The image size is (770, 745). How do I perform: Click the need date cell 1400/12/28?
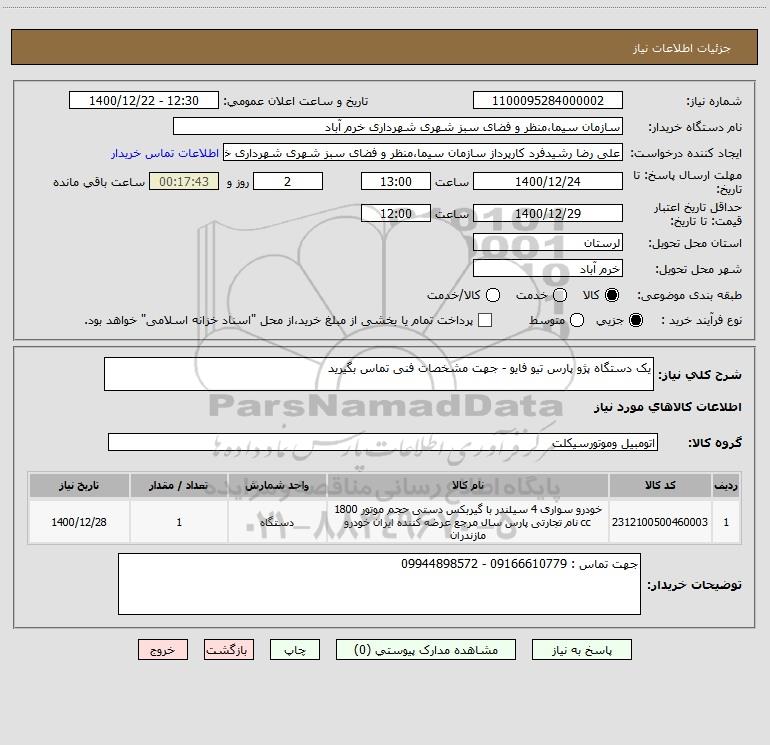pos(79,522)
